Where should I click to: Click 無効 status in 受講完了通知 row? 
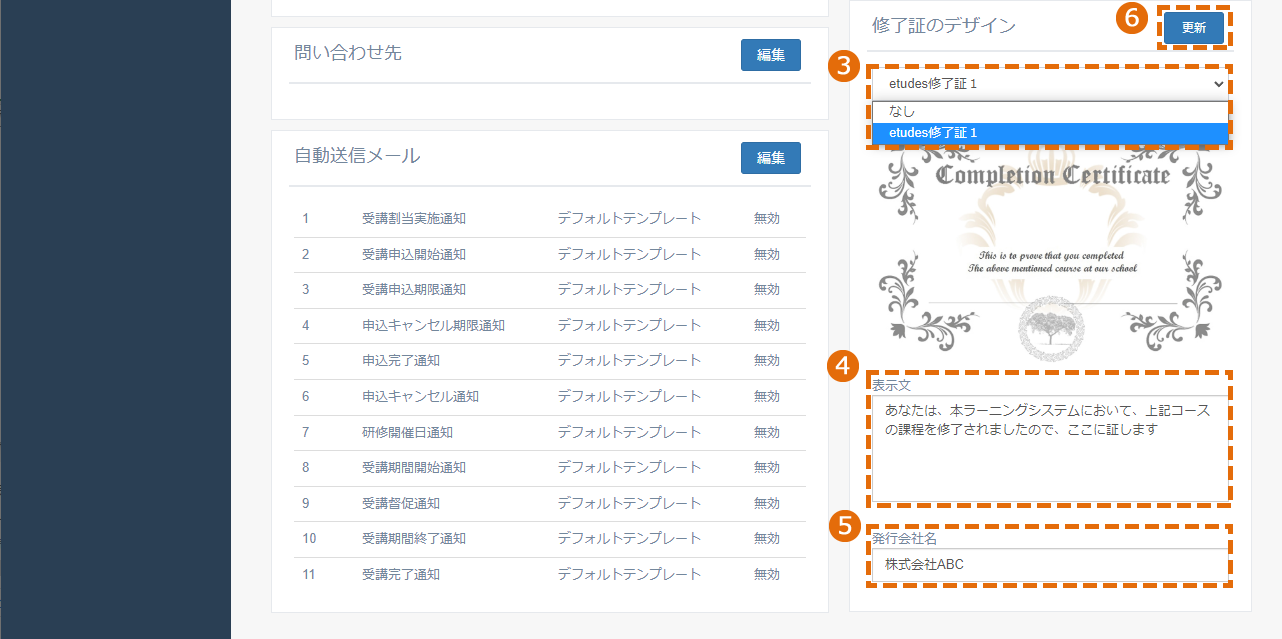coord(766,575)
